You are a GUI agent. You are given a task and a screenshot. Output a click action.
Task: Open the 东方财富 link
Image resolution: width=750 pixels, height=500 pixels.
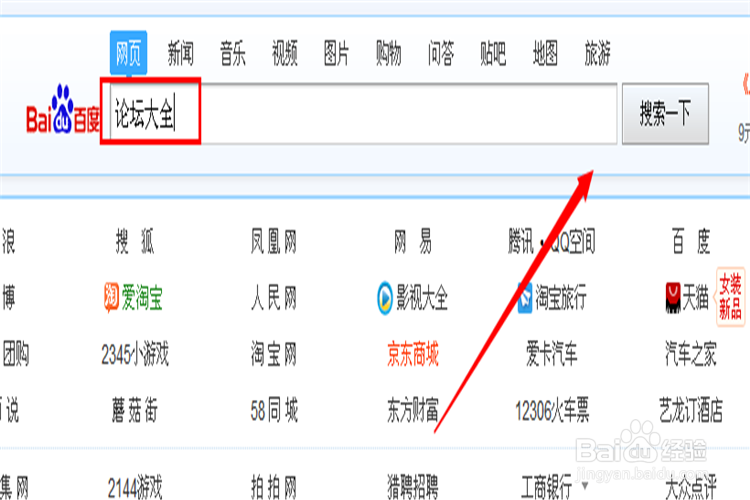tap(413, 411)
